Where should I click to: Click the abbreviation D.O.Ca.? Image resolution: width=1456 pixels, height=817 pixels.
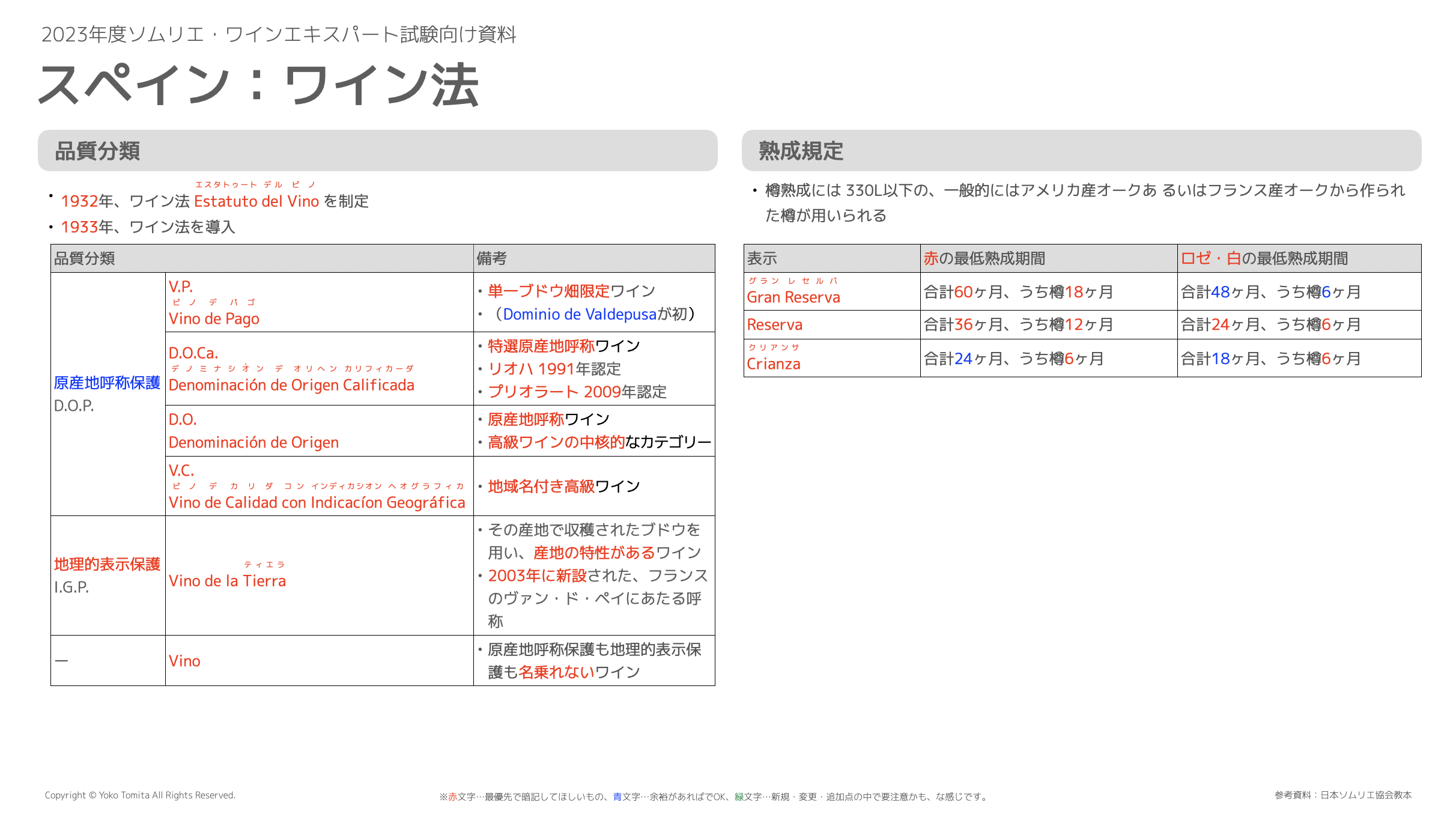point(193,353)
